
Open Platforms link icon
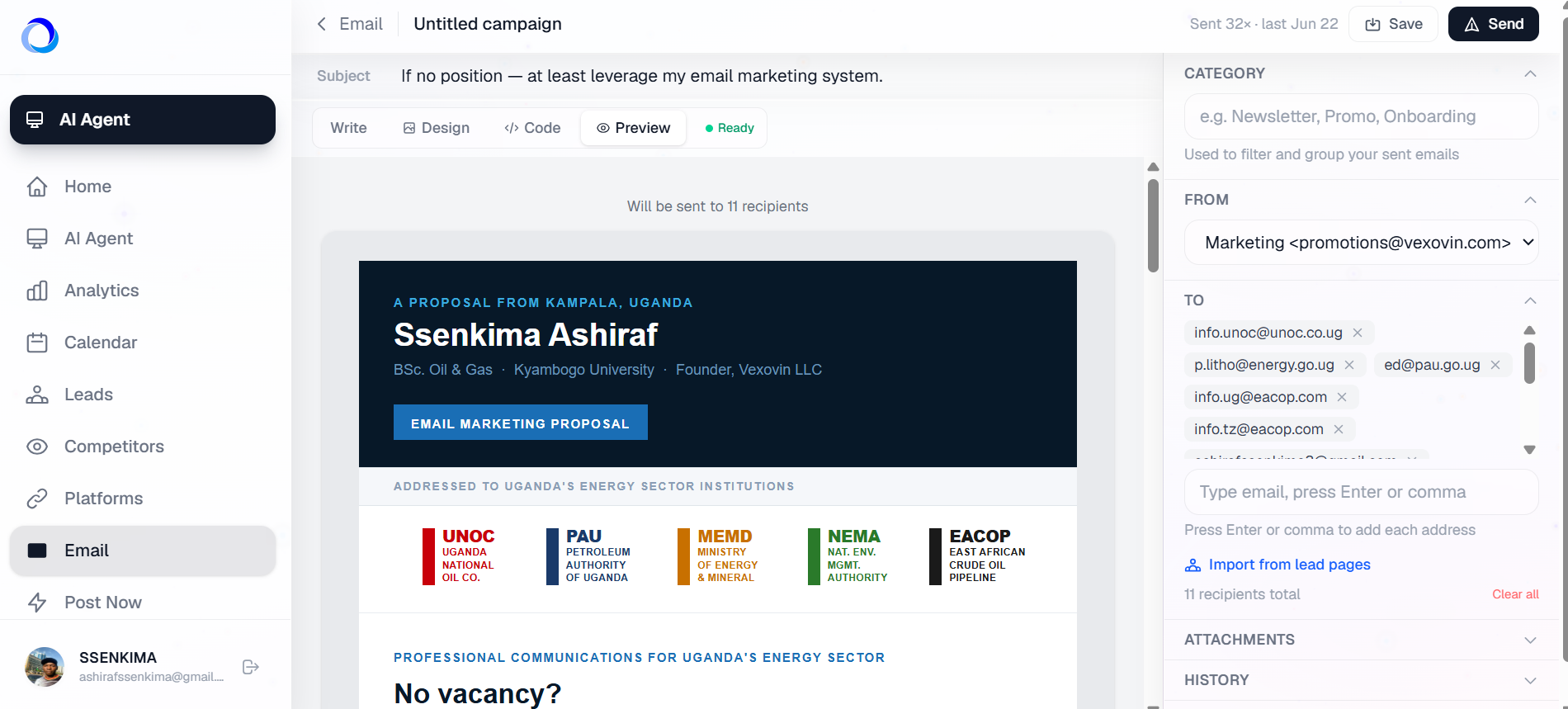(x=37, y=499)
